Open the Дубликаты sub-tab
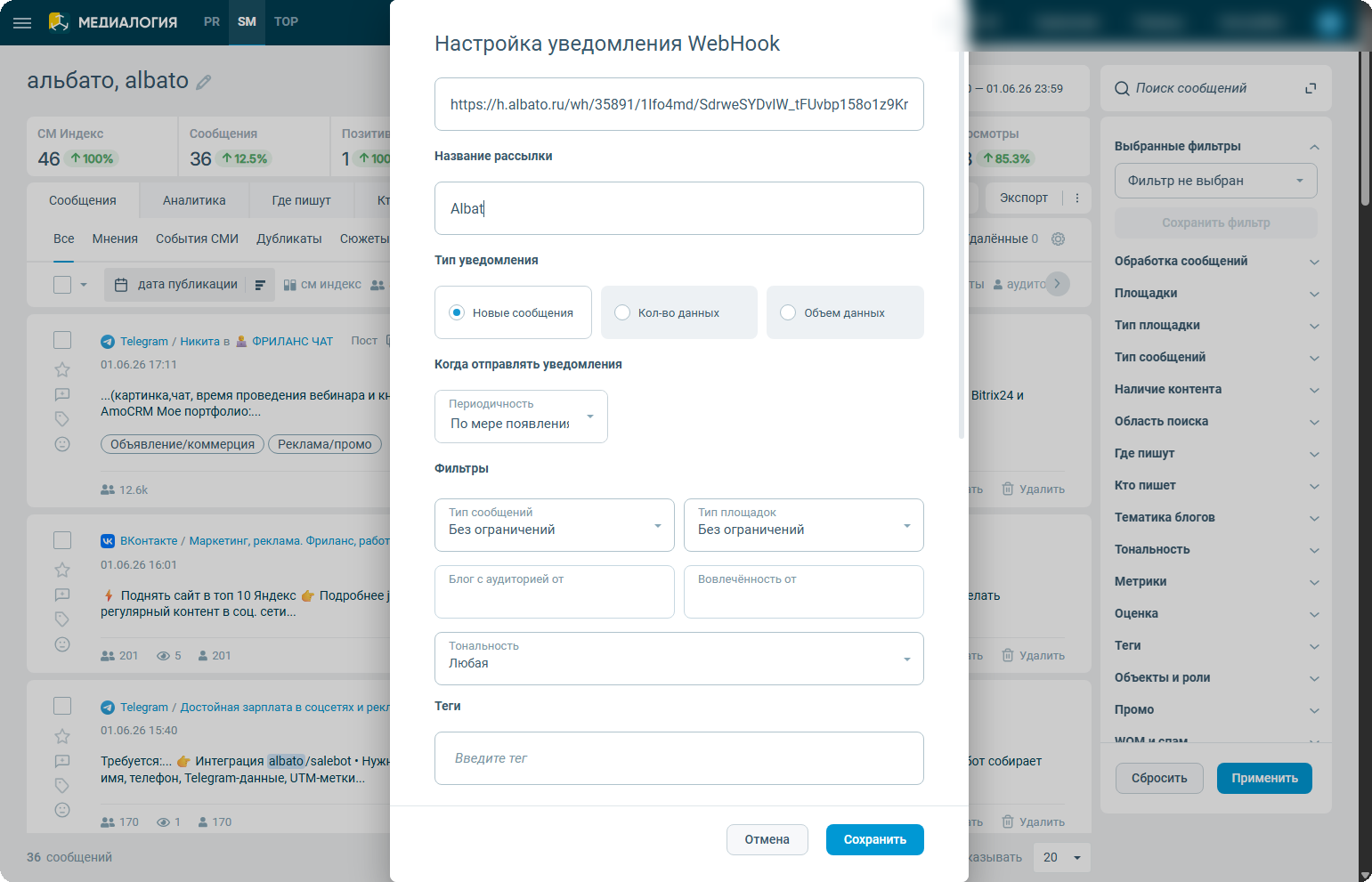This screenshot has width=1372, height=882. point(289,239)
